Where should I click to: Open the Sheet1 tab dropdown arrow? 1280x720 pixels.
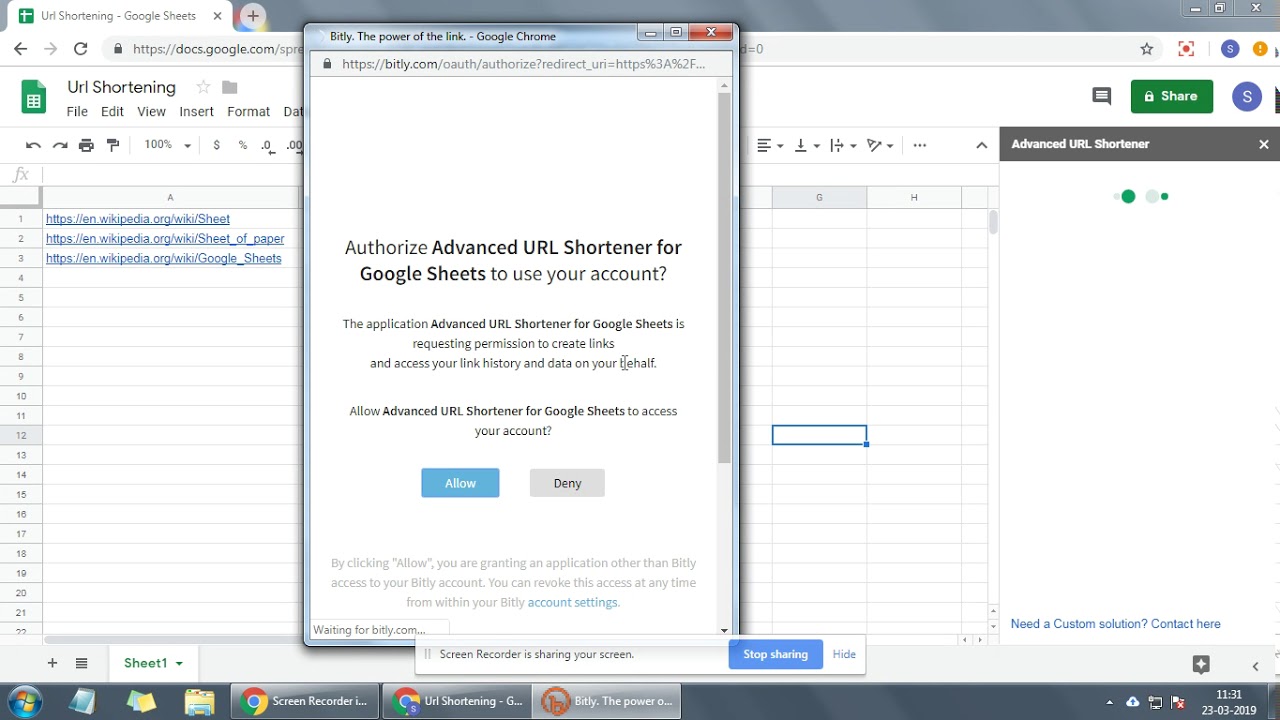click(x=179, y=664)
